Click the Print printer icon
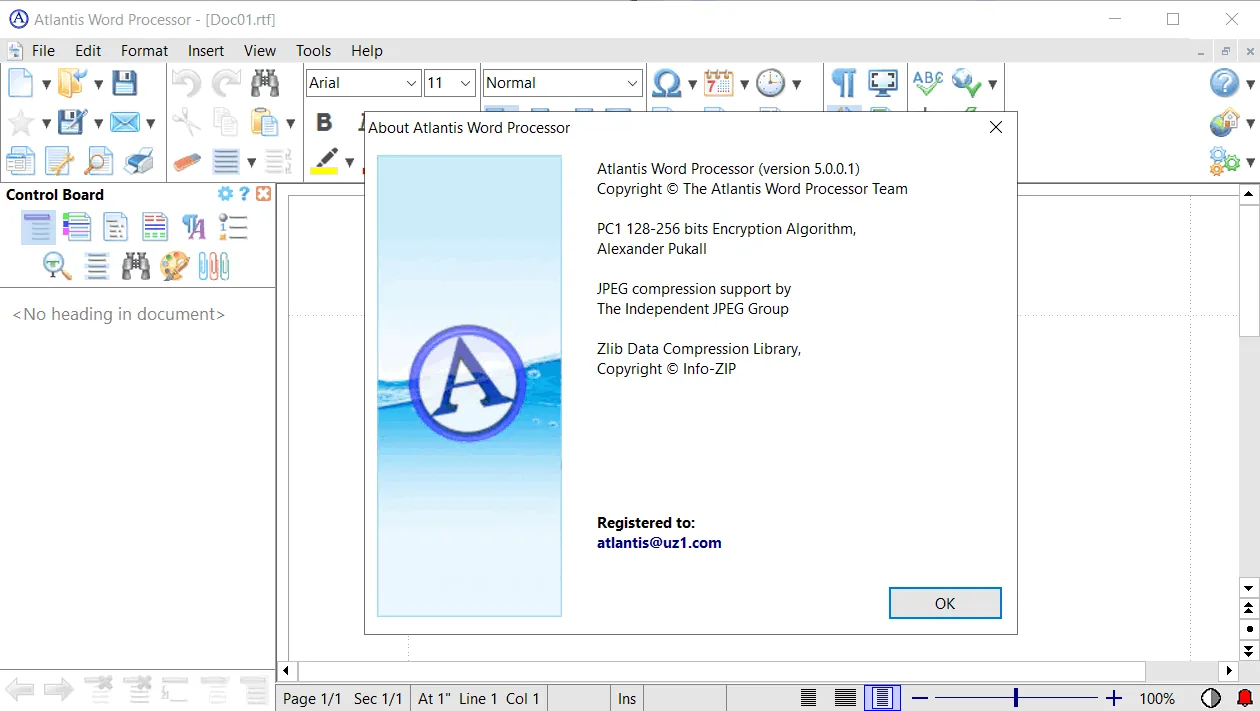The height and width of the screenshot is (711, 1260). point(138,160)
